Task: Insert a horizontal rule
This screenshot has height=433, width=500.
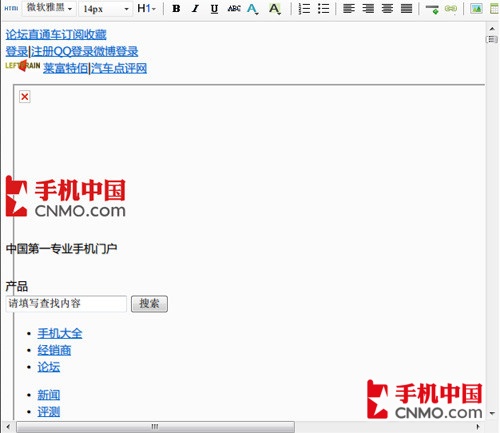Action: pos(432,9)
